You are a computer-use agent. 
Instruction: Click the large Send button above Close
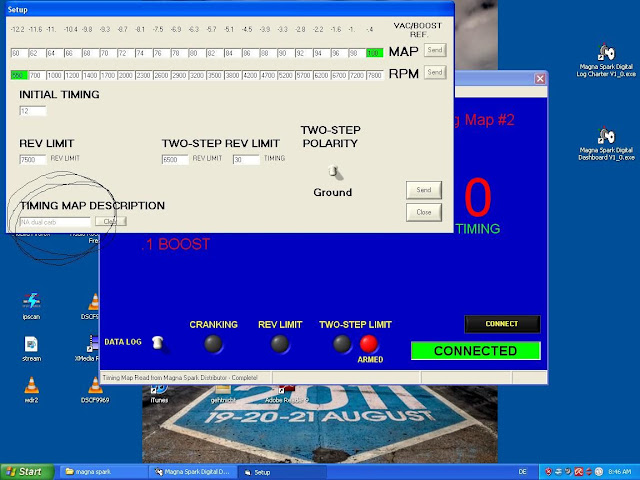[424, 190]
